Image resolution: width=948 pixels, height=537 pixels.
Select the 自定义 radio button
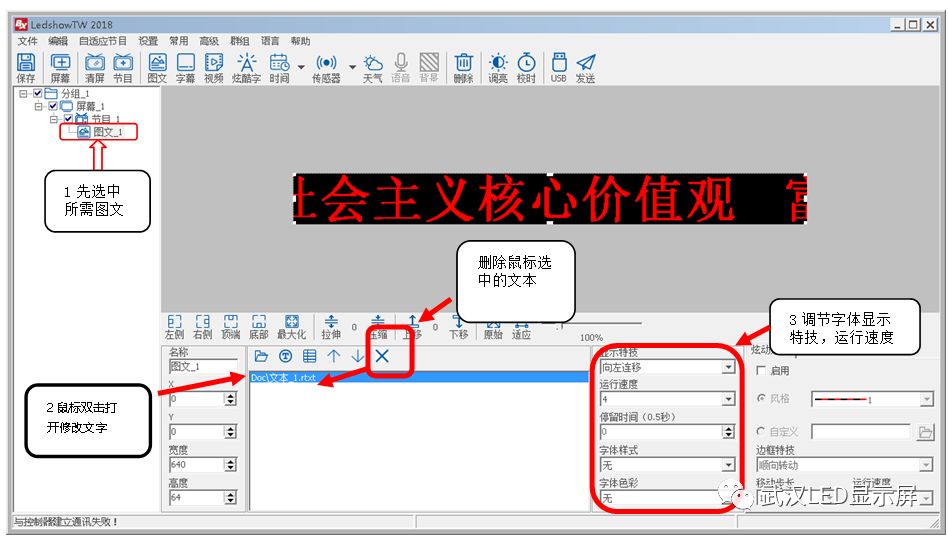pos(761,431)
